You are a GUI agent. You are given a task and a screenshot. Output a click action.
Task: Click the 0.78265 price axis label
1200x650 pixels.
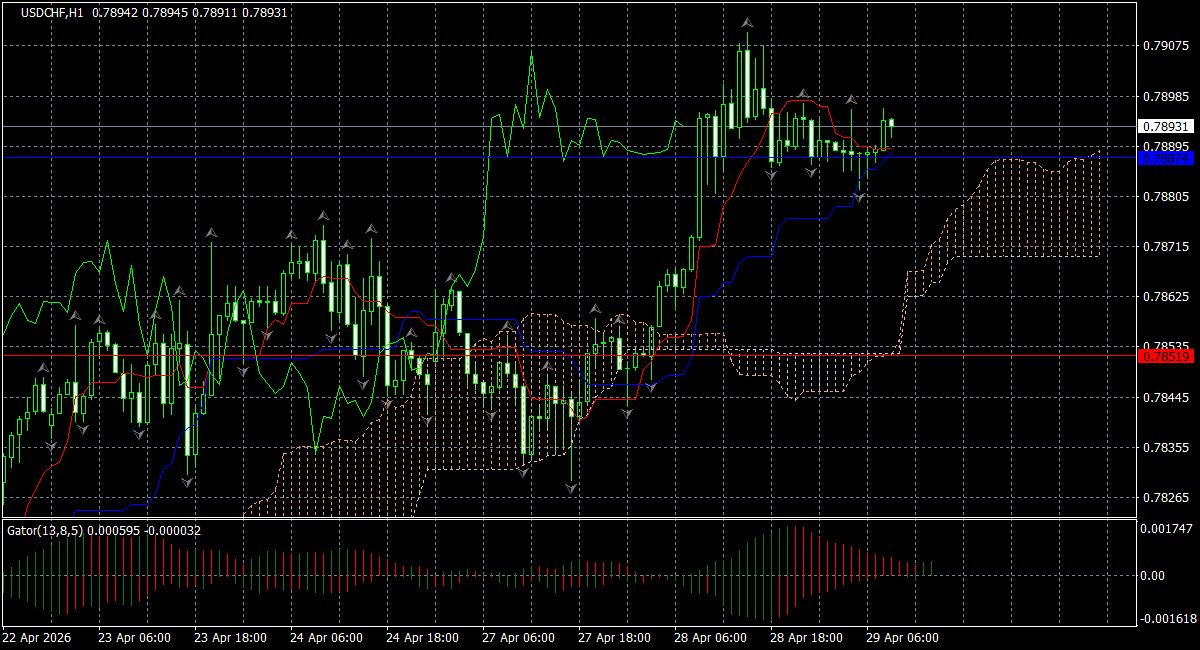[x=1165, y=498]
